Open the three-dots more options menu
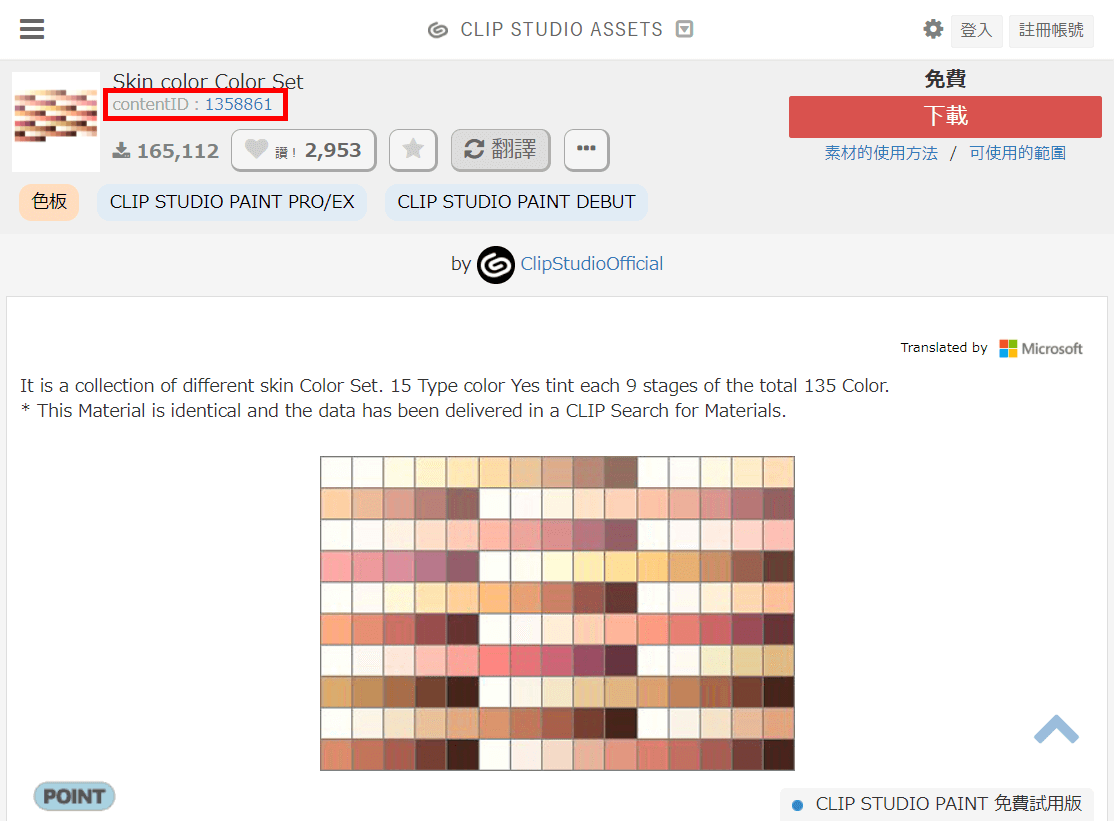 point(586,150)
